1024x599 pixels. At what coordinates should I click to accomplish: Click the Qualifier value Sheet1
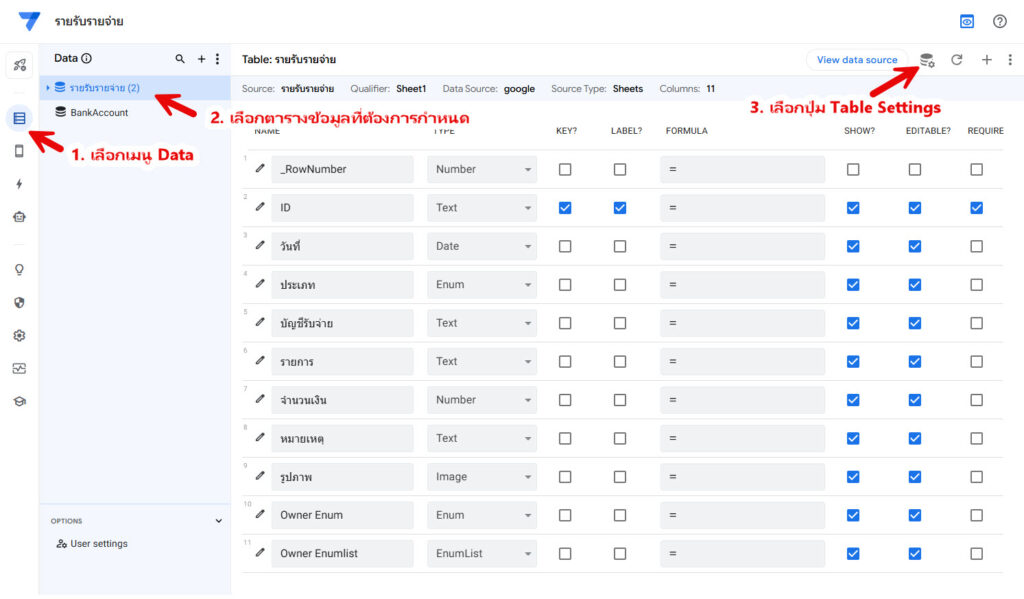point(411,89)
